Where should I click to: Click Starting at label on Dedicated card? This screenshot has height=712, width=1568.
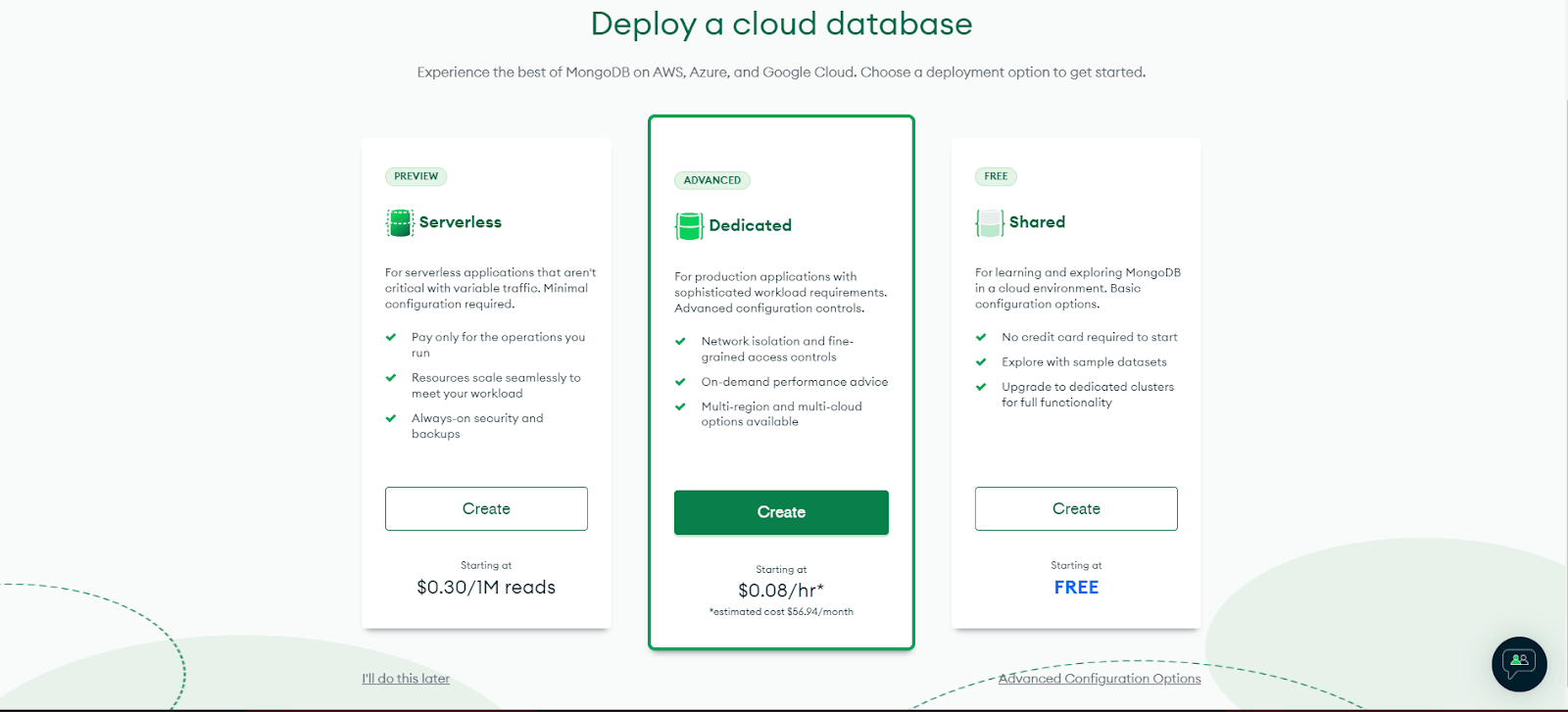(x=781, y=569)
